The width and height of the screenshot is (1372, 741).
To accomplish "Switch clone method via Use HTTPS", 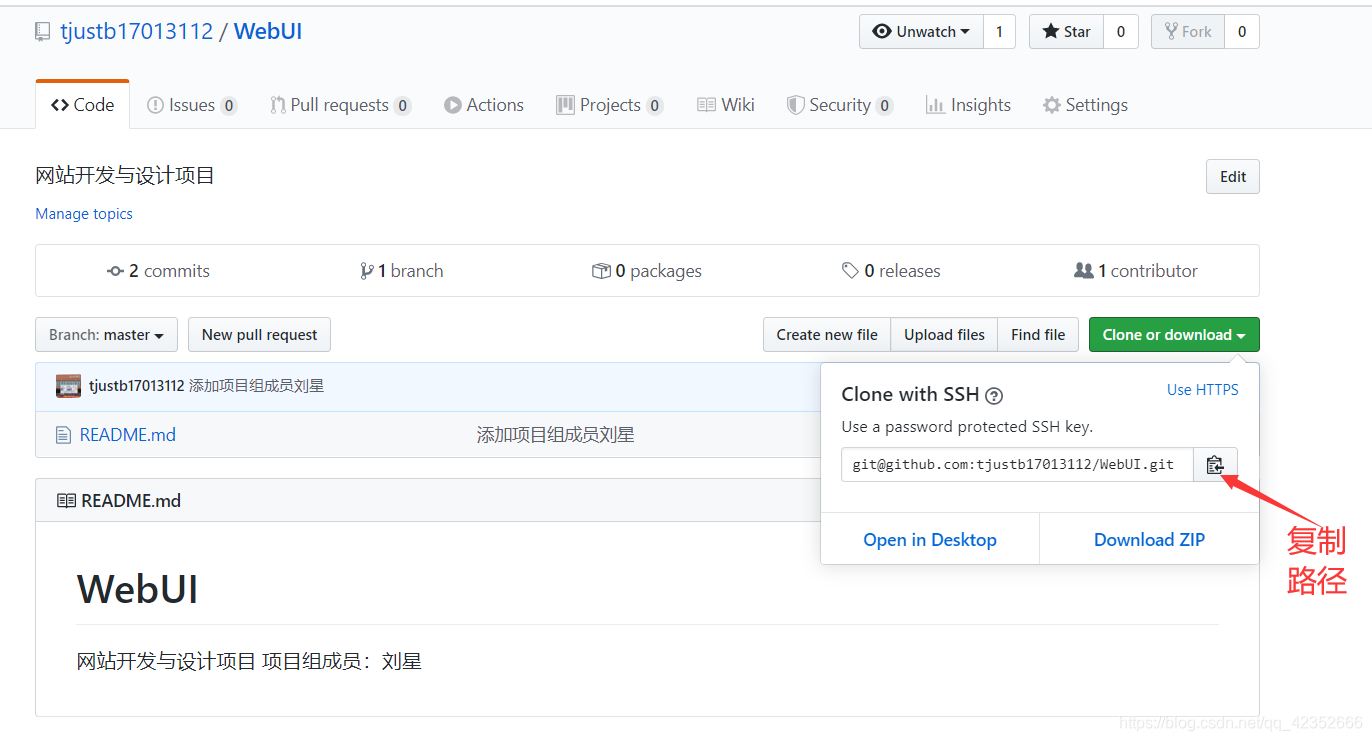I will click(1203, 390).
